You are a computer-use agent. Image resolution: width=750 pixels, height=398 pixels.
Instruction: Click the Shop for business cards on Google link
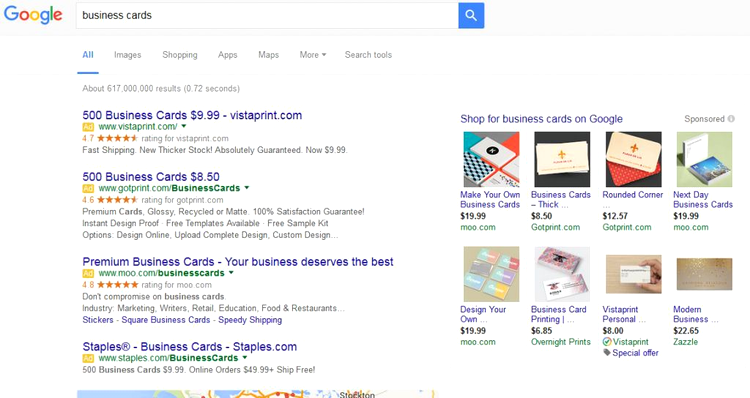pyautogui.click(x=541, y=119)
